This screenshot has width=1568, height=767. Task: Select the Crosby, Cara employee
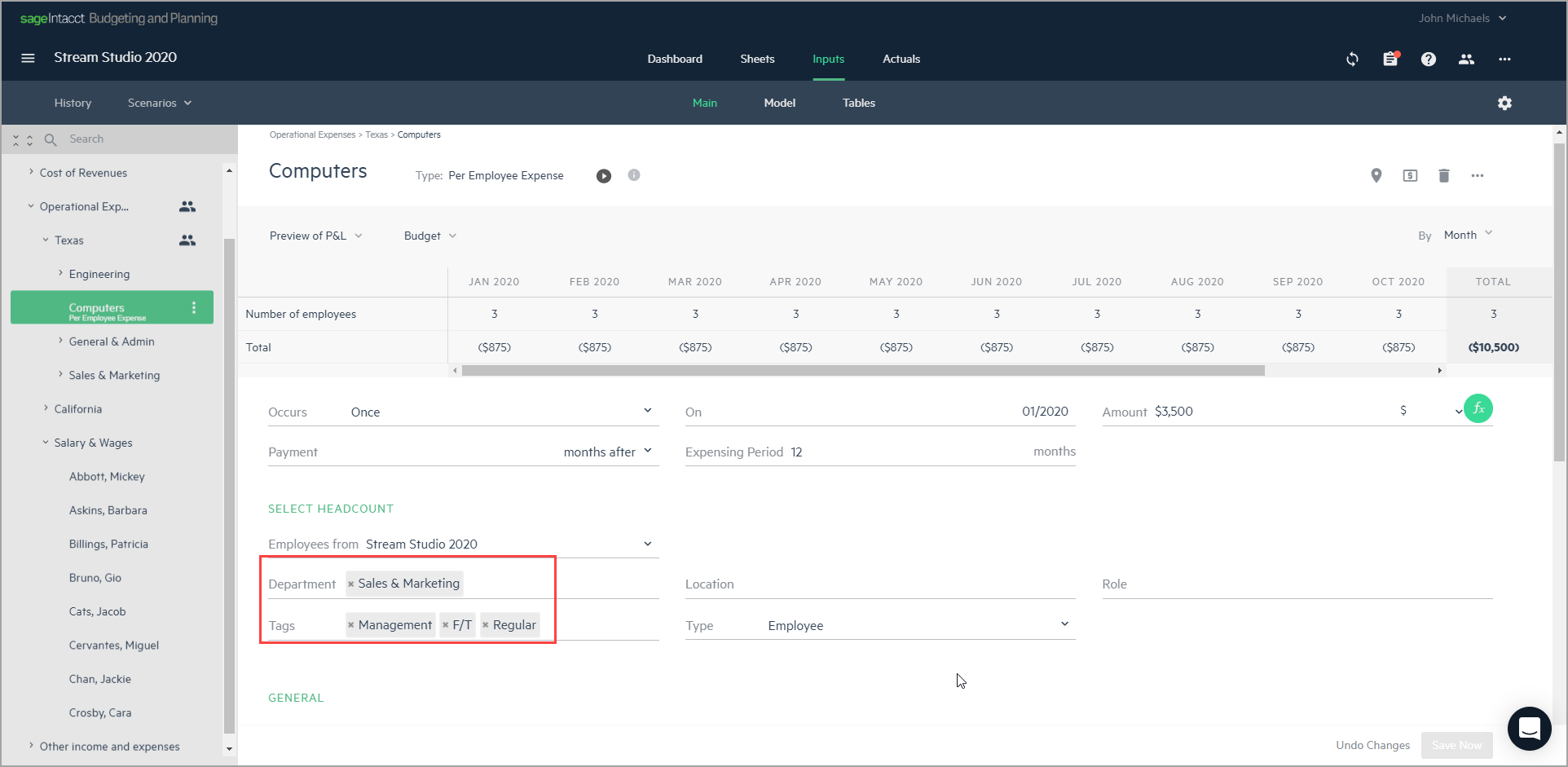(x=100, y=712)
